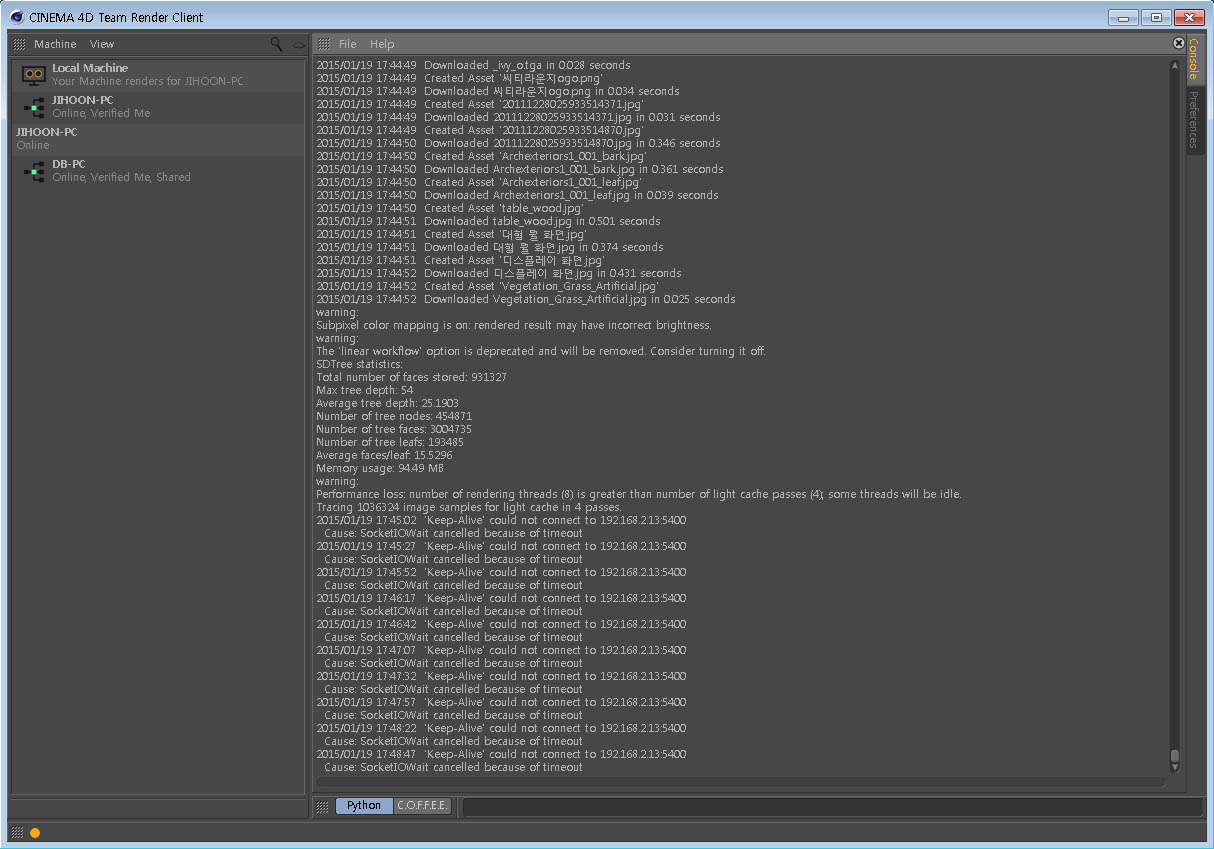Select the DB-PC network node icon
Screen dimensions: 1214x849
coord(34,171)
